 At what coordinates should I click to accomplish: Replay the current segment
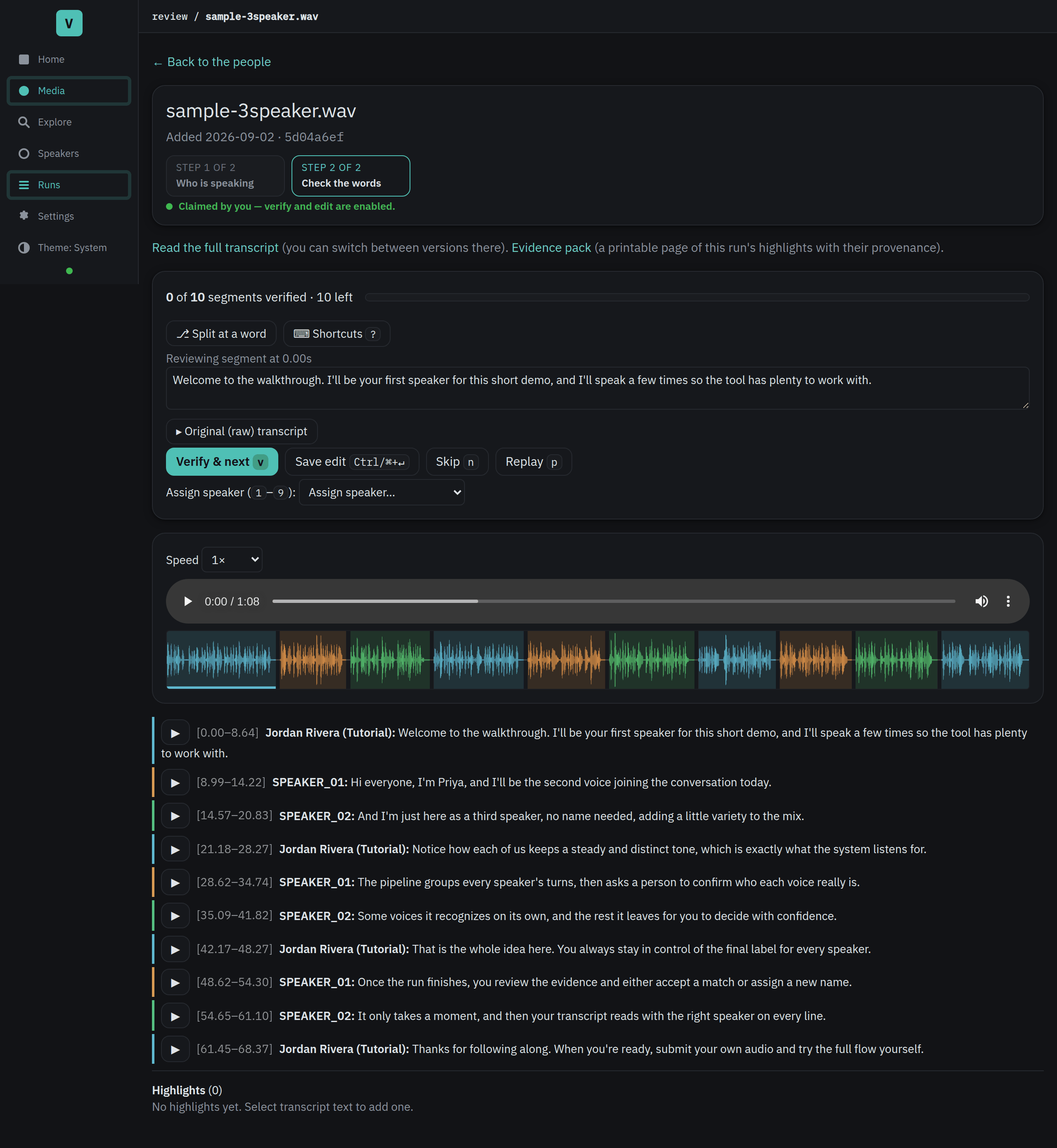(533, 462)
